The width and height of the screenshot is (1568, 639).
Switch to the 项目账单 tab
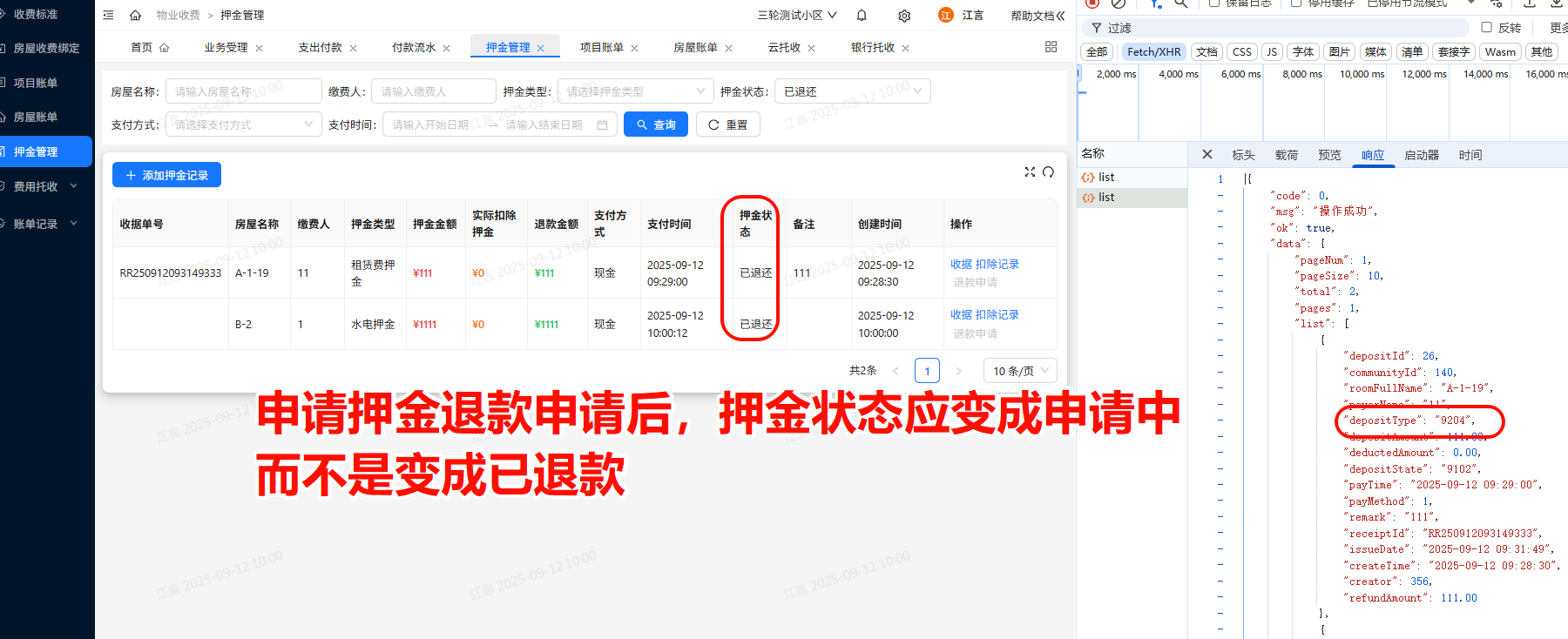pos(602,48)
